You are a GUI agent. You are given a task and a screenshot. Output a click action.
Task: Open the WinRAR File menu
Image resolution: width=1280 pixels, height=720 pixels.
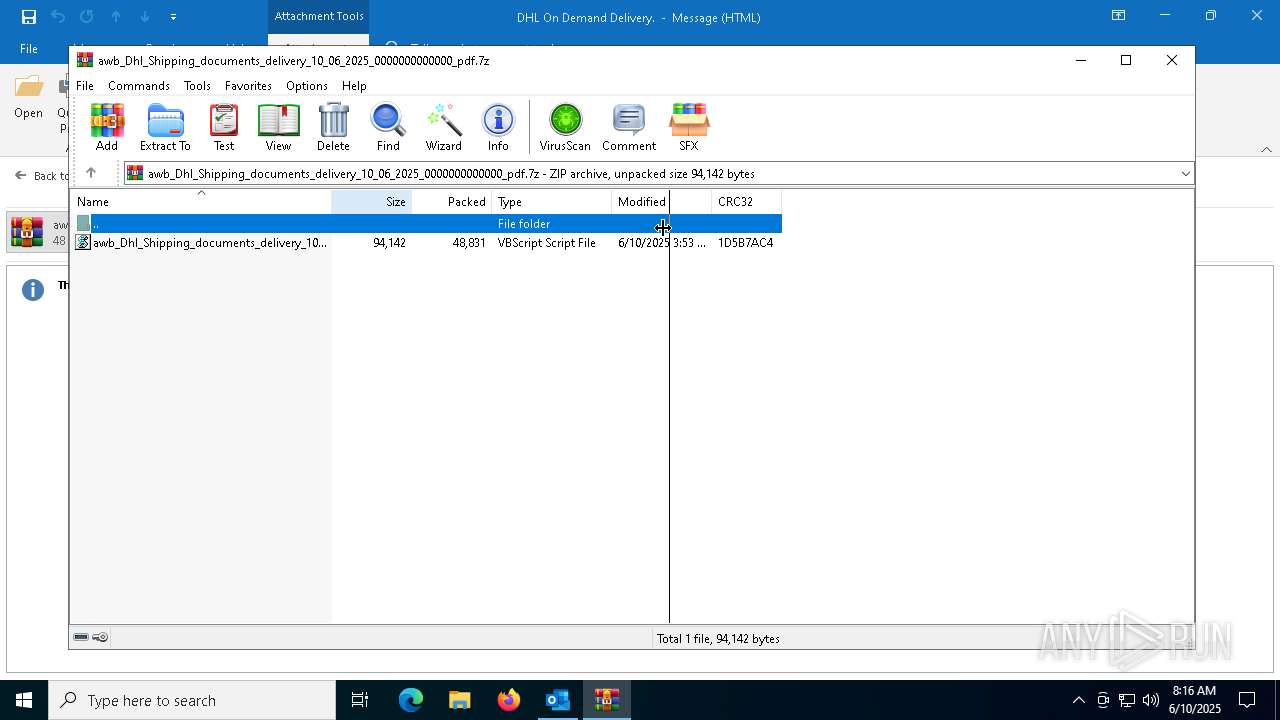[x=85, y=86]
